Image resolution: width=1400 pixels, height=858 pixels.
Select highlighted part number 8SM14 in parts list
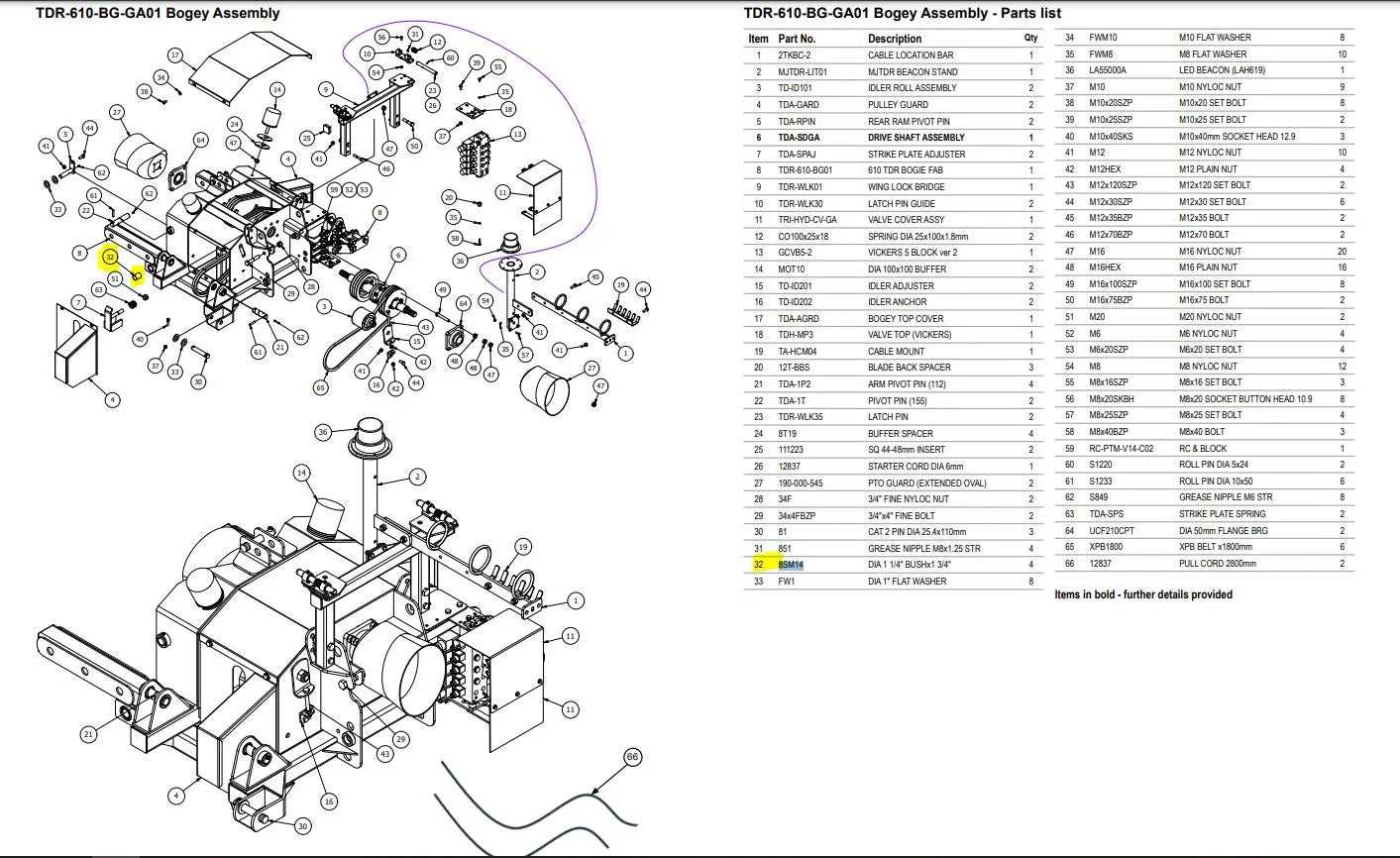point(791,565)
